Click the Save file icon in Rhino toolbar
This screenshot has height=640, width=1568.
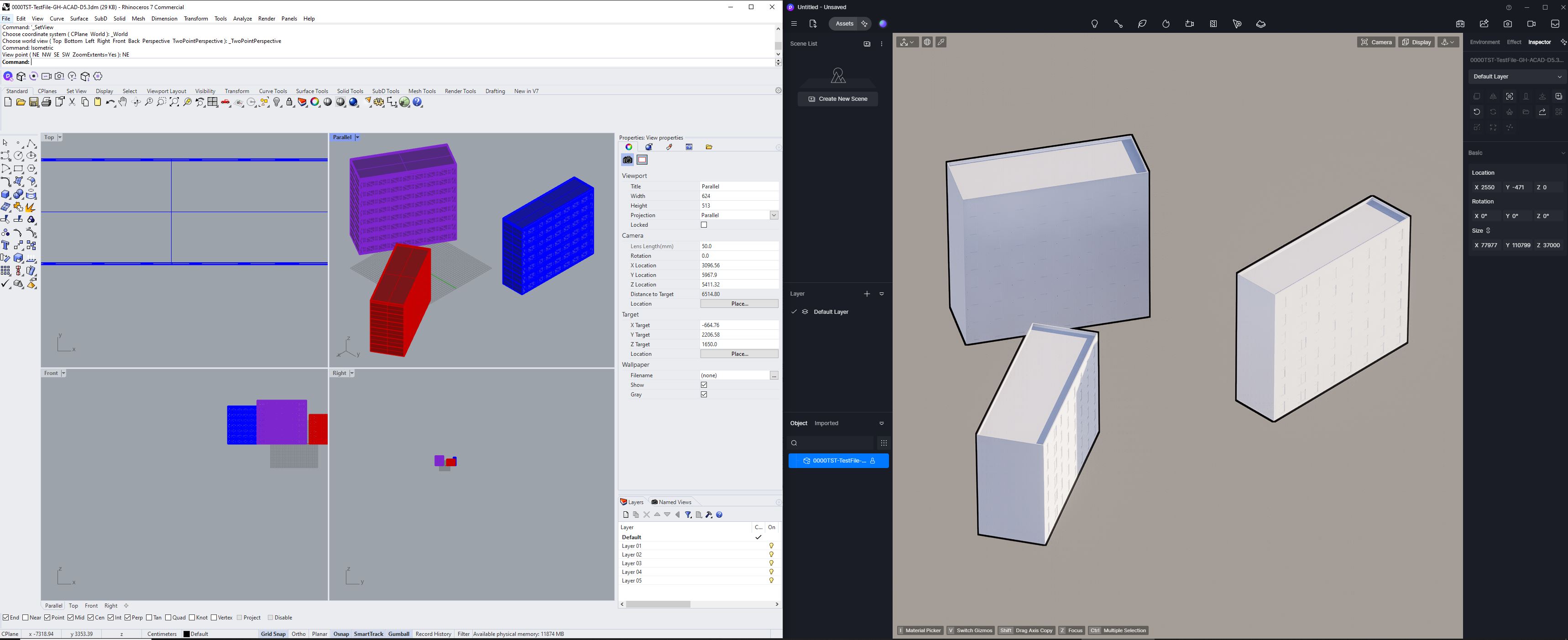tap(33, 102)
